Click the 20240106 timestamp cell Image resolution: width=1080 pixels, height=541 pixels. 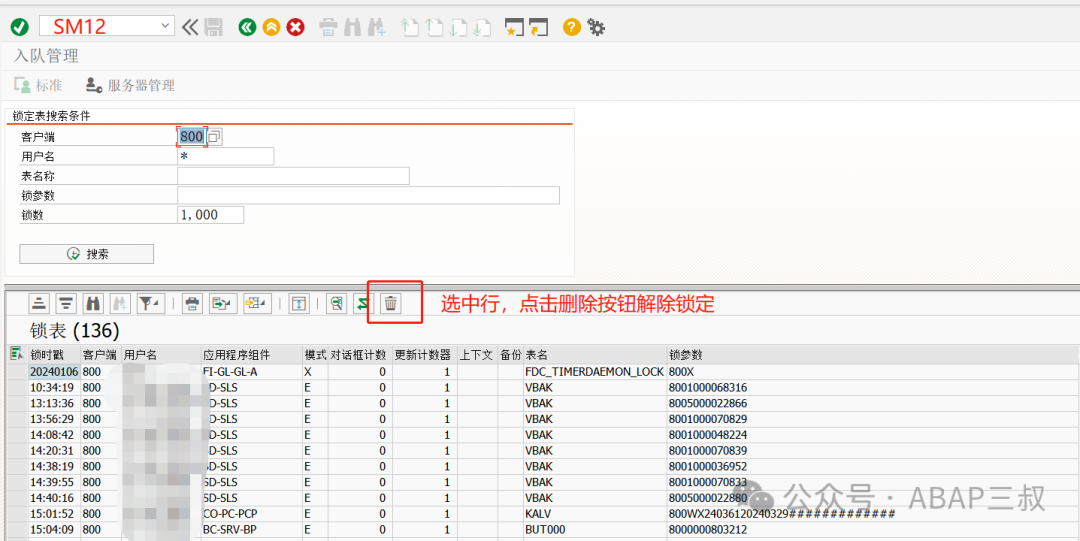pos(54,371)
